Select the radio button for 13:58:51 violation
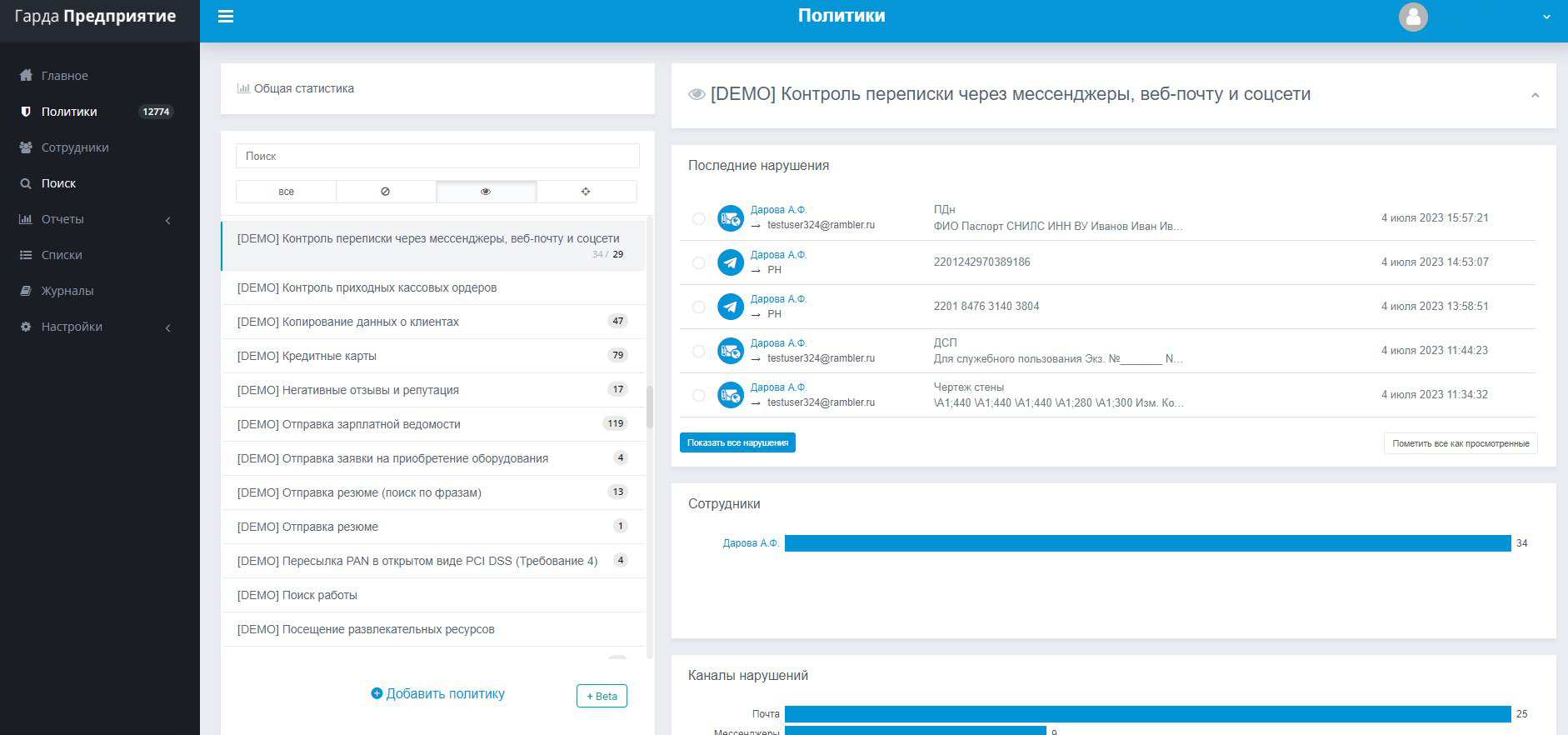1568x735 pixels. (698, 307)
